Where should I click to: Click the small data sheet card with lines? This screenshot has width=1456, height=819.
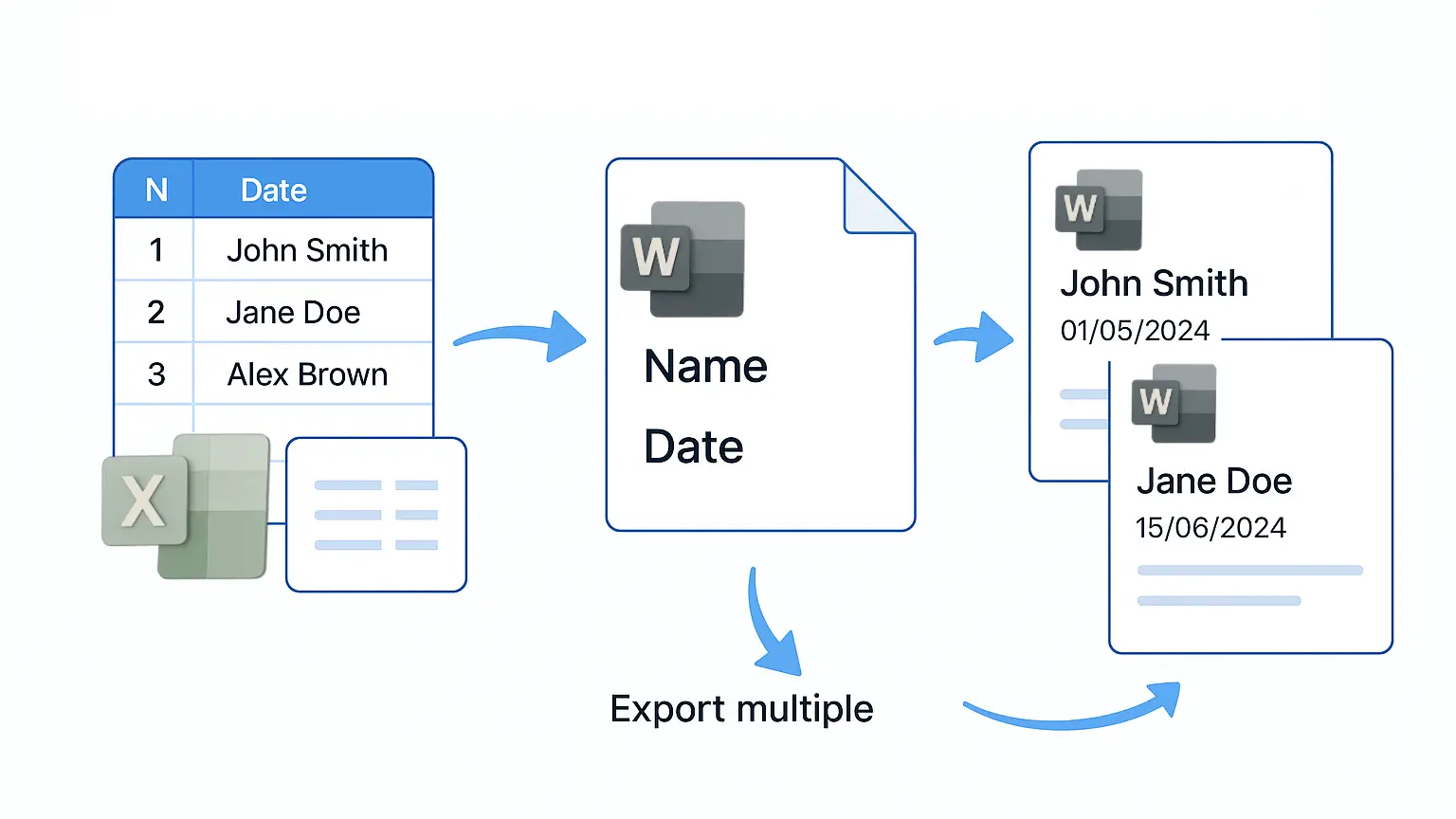point(376,515)
